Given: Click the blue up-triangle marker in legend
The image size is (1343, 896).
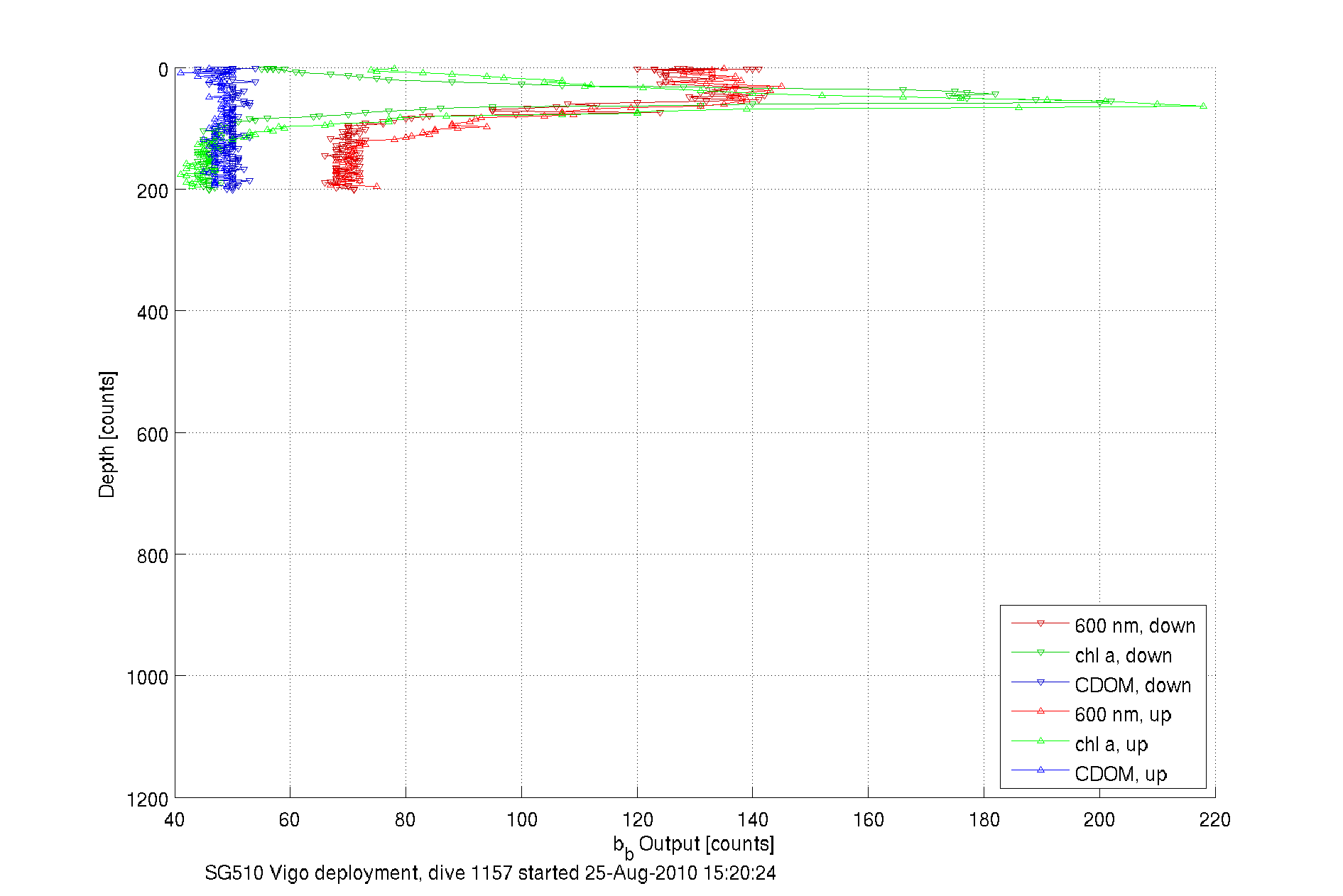Looking at the screenshot, I should click(x=1040, y=770).
